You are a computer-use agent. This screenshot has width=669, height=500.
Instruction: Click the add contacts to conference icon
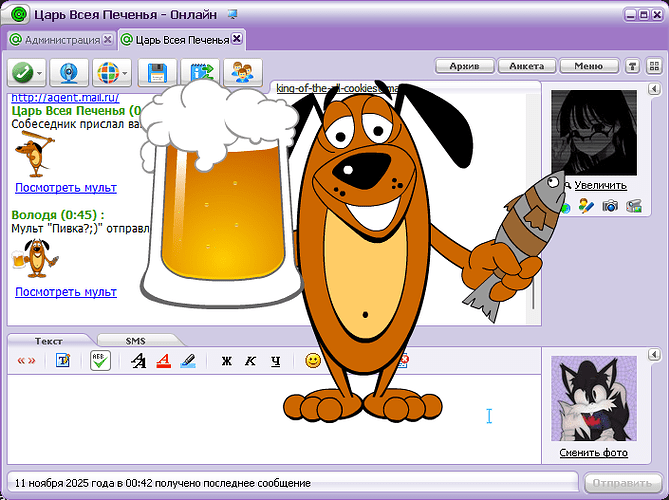click(242, 73)
